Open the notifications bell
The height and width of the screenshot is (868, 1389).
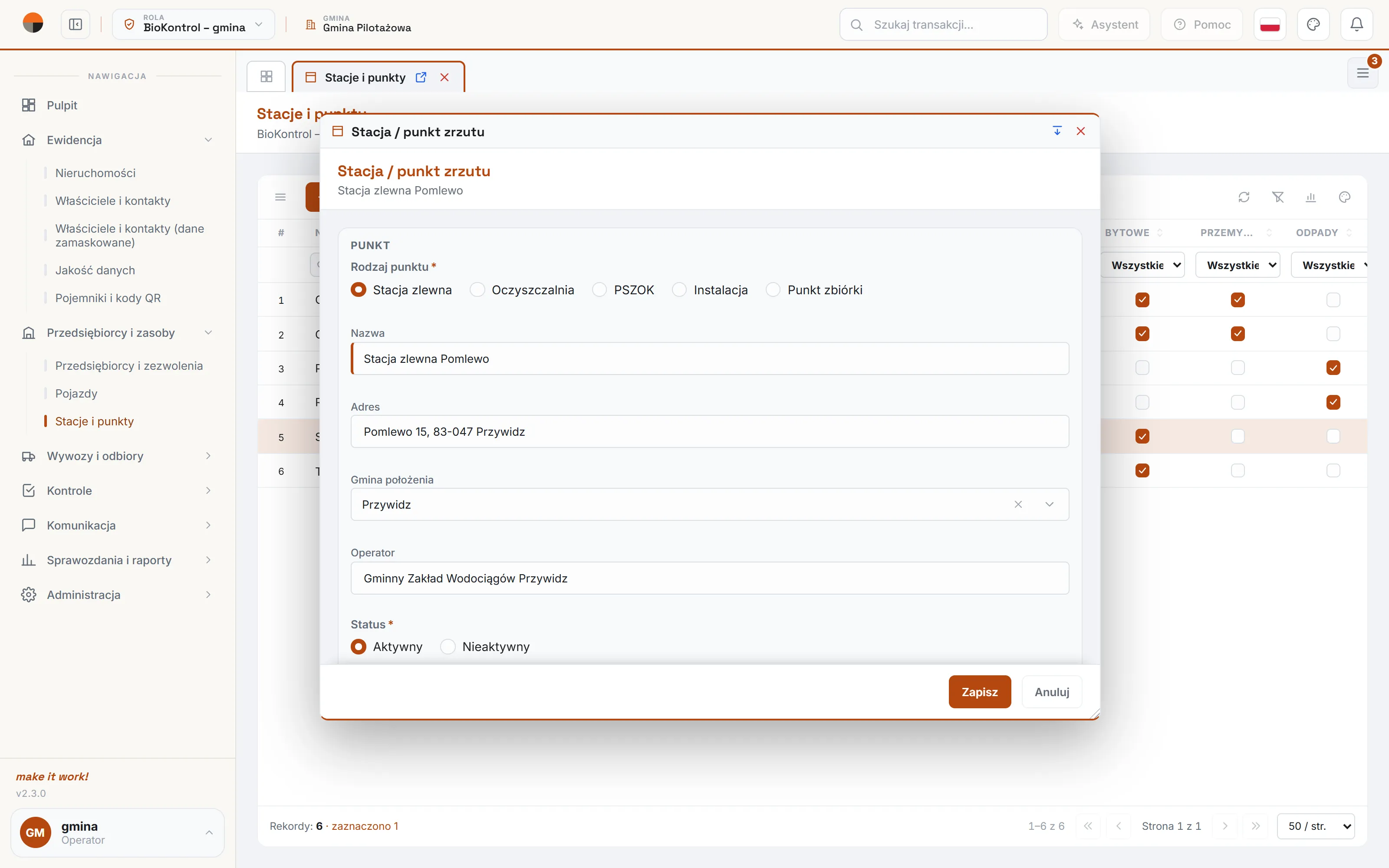coord(1356,25)
